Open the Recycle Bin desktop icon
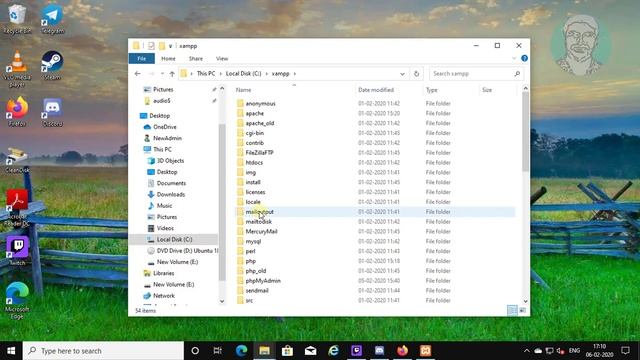640x360 pixels. (x=17, y=18)
